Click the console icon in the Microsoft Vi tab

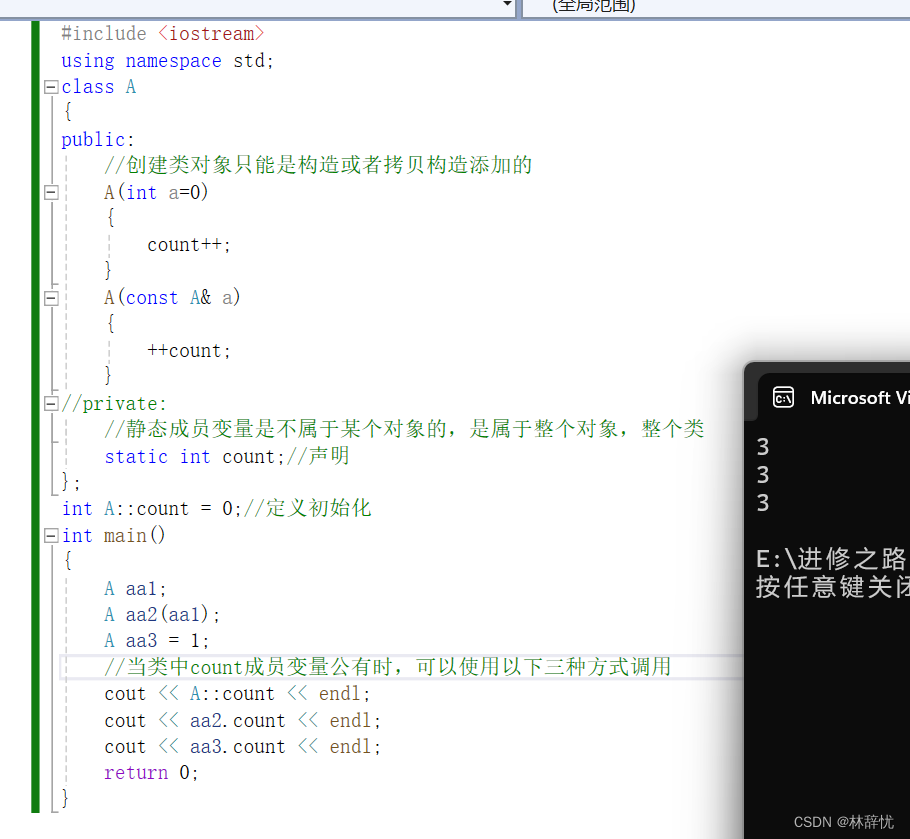pos(783,398)
